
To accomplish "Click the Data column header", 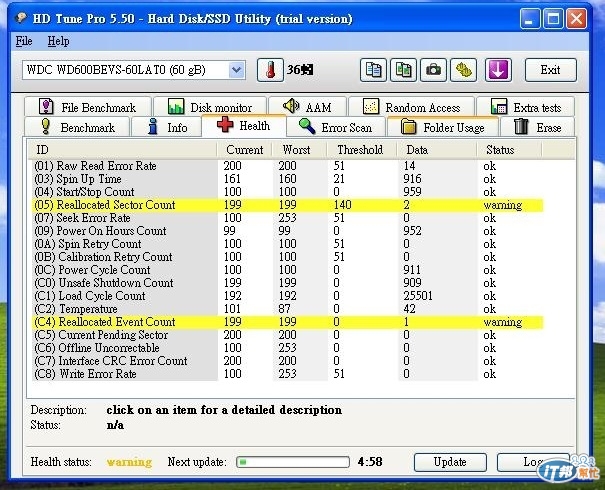I will point(436,150).
